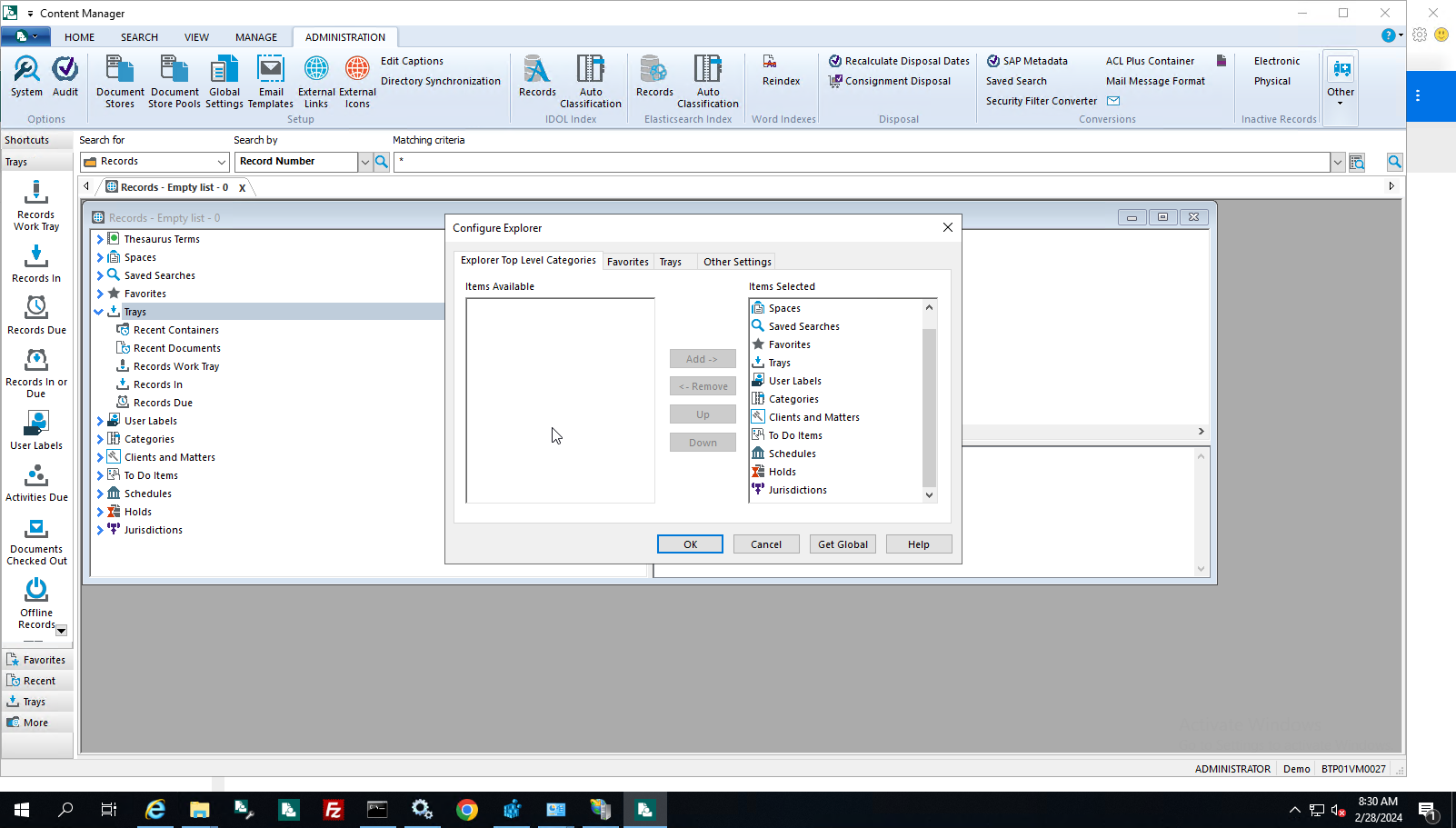
Task: Click Elasticsearch Index Records icon
Action: point(654,76)
